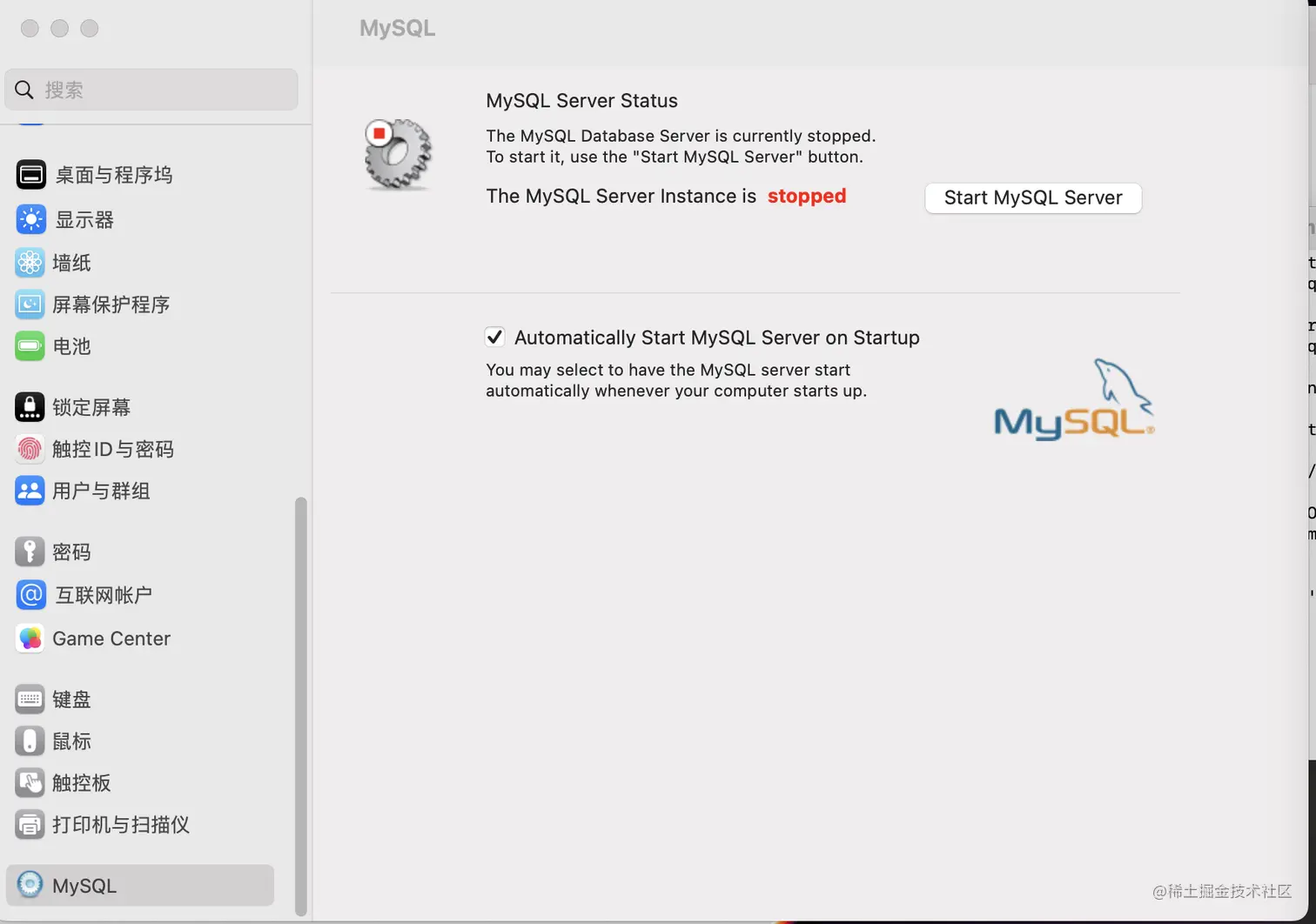The image size is (1316, 924).
Task: Open Touch ID & Password icon (触控ID与密码)
Action: [30, 448]
